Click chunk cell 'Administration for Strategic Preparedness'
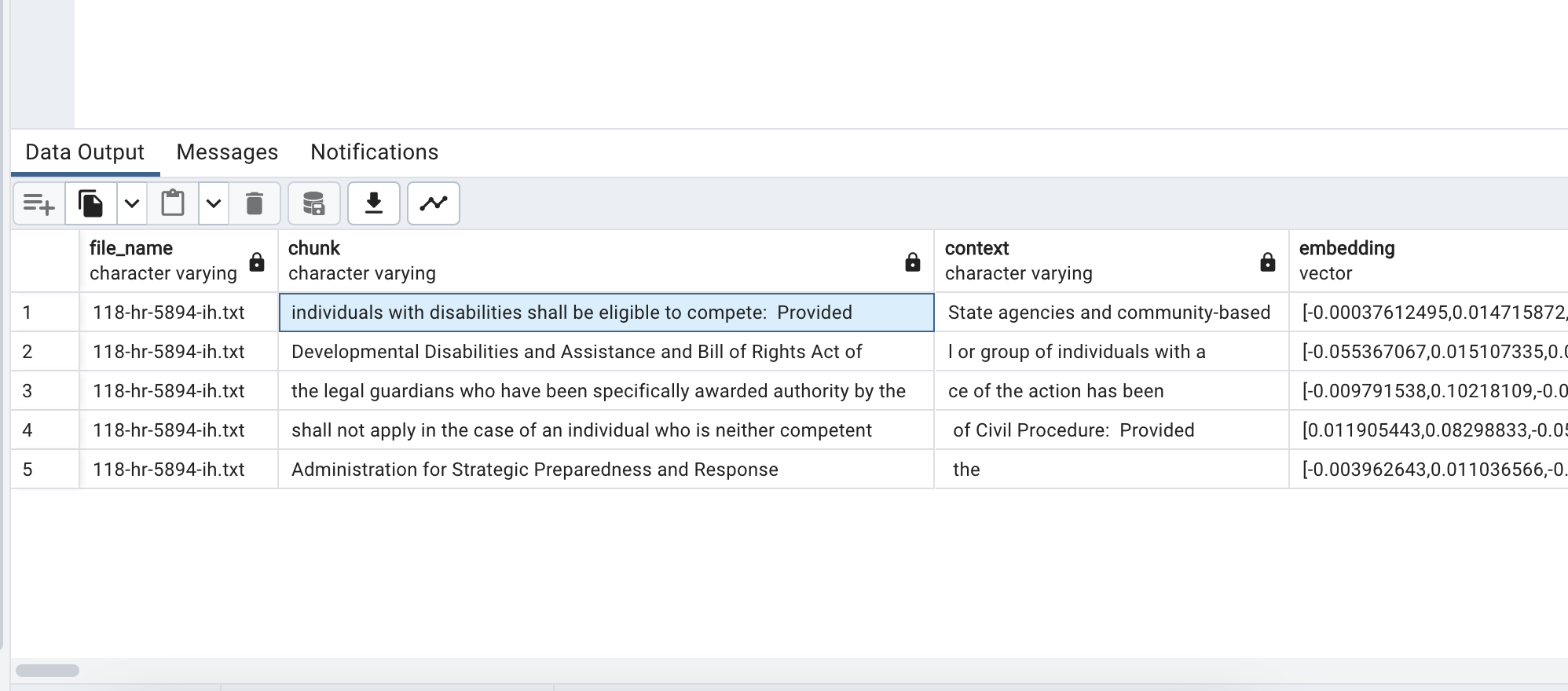Viewport: 1568px width, 691px height. tap(606, 470)
